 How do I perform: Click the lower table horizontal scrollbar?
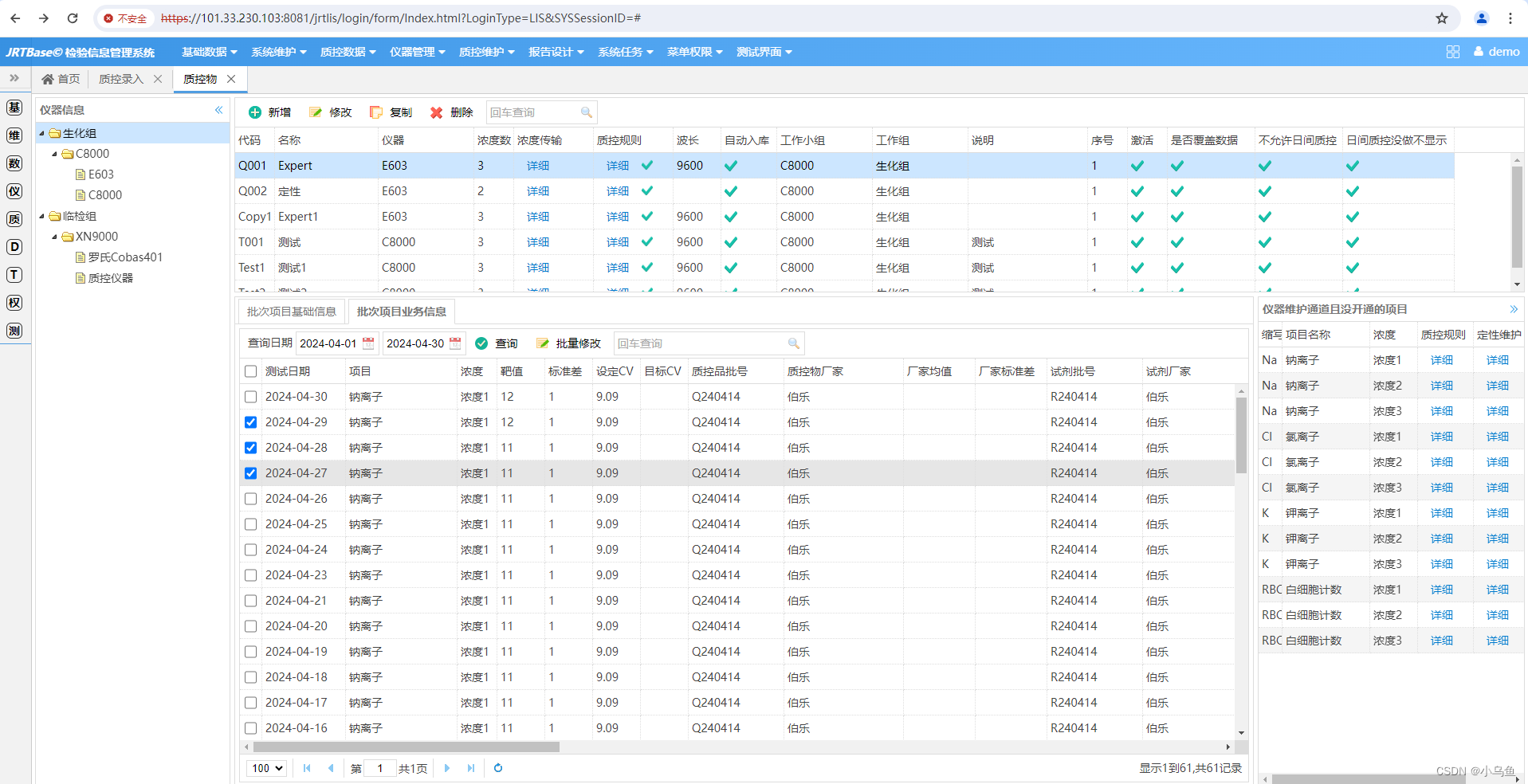(407, 747)
